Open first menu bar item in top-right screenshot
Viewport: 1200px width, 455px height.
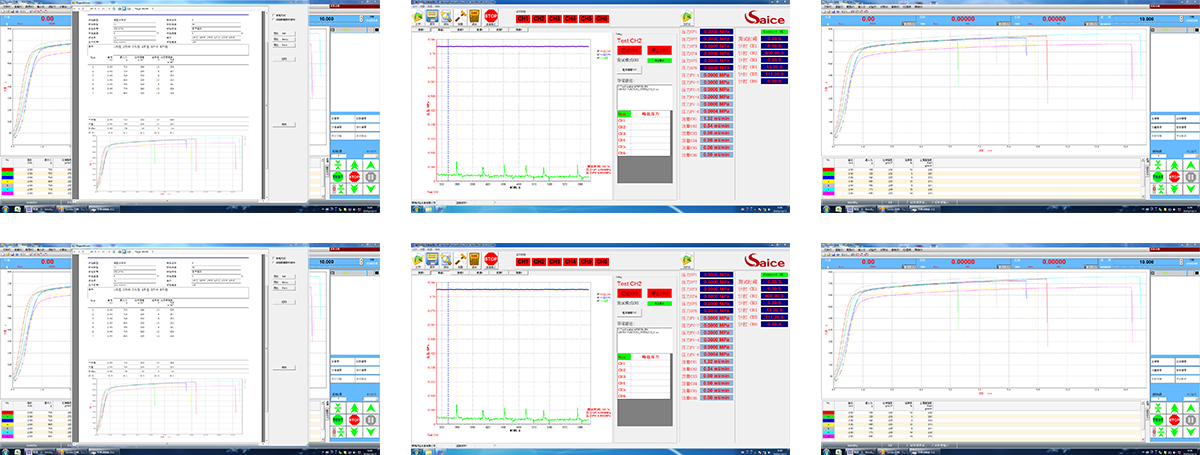826,8
